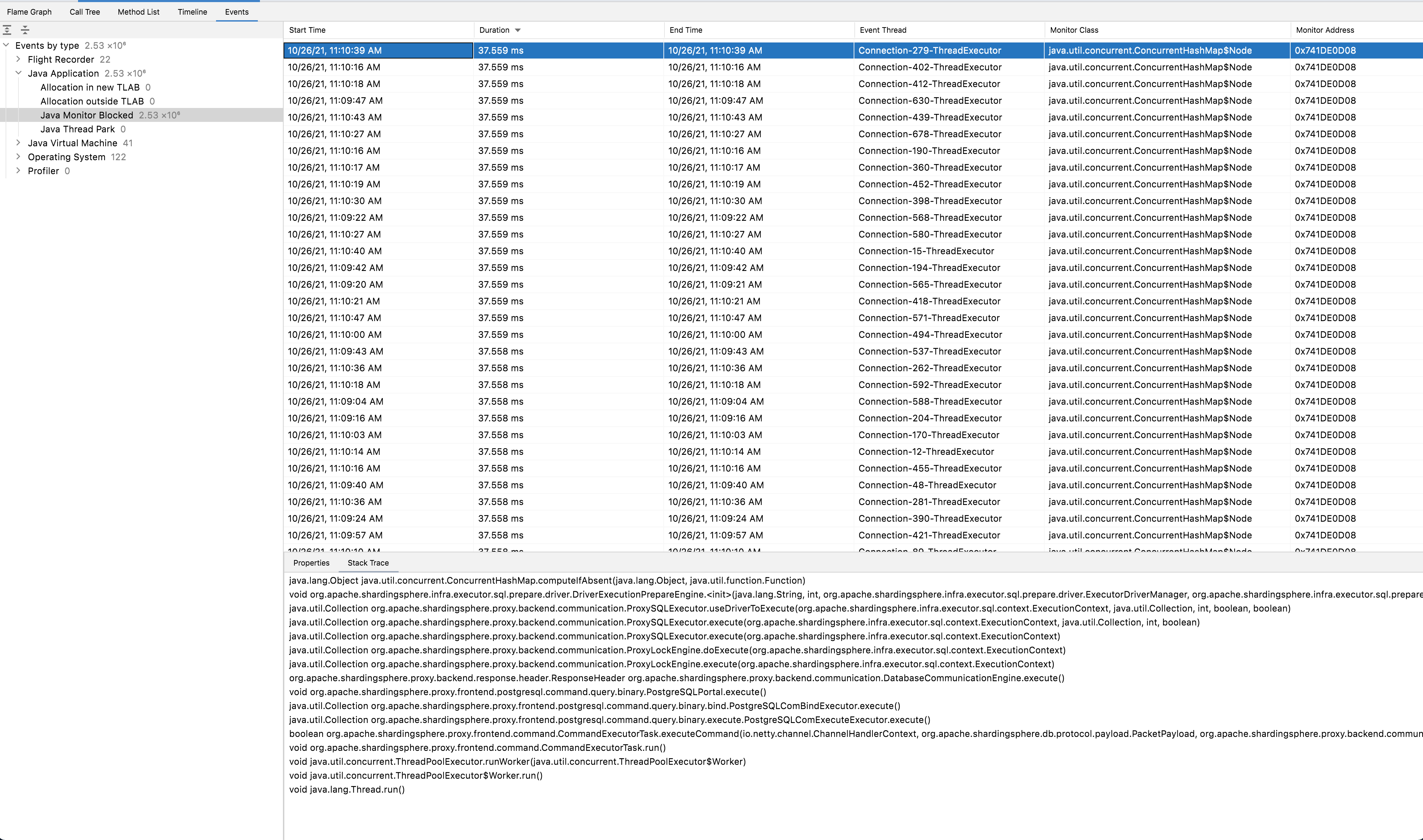Click the Duration column sort arrow
The image size is (1423, 840).
coord(517,30)
